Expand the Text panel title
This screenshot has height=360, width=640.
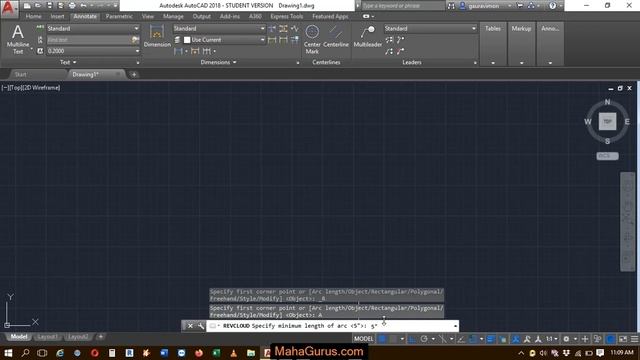click(68, 62)
